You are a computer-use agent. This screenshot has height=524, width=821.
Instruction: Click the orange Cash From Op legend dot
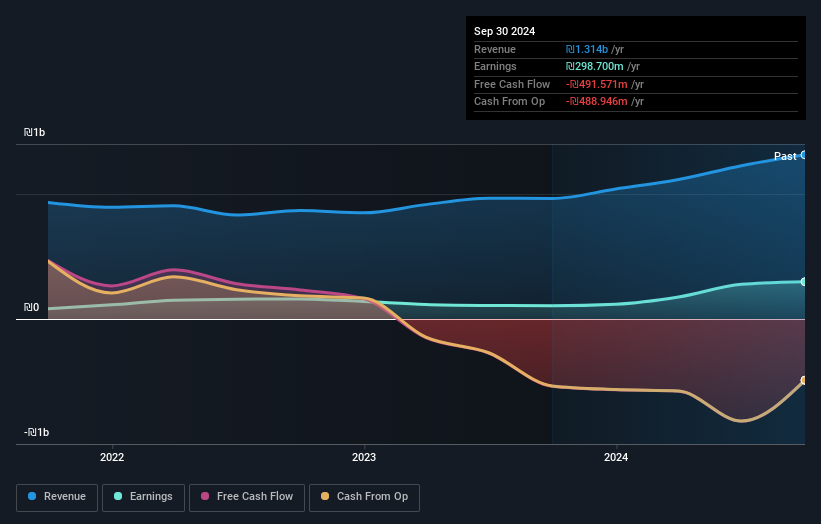pyautogui.click(x=325, y=496)
